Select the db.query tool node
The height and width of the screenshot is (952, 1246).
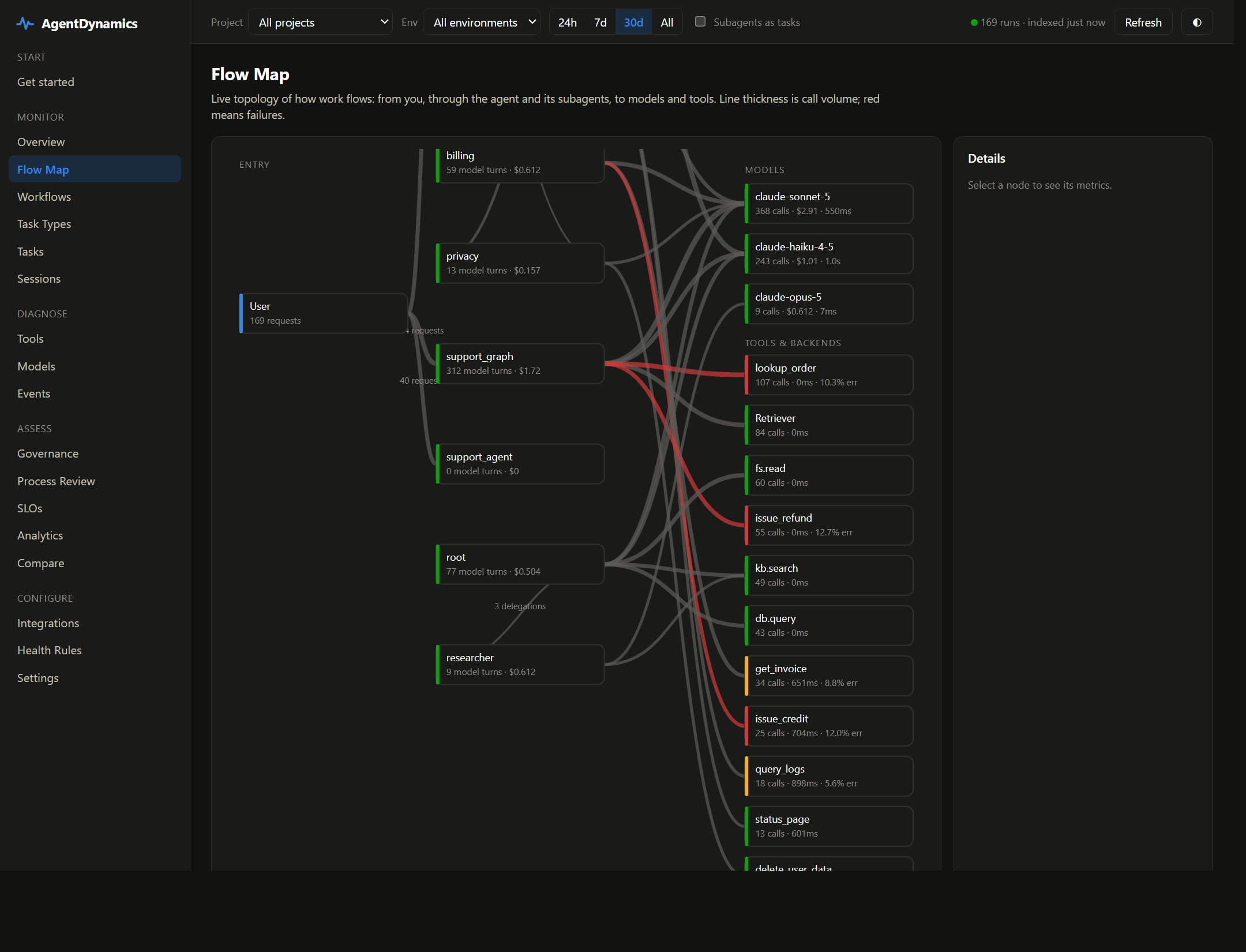[829, 625]
